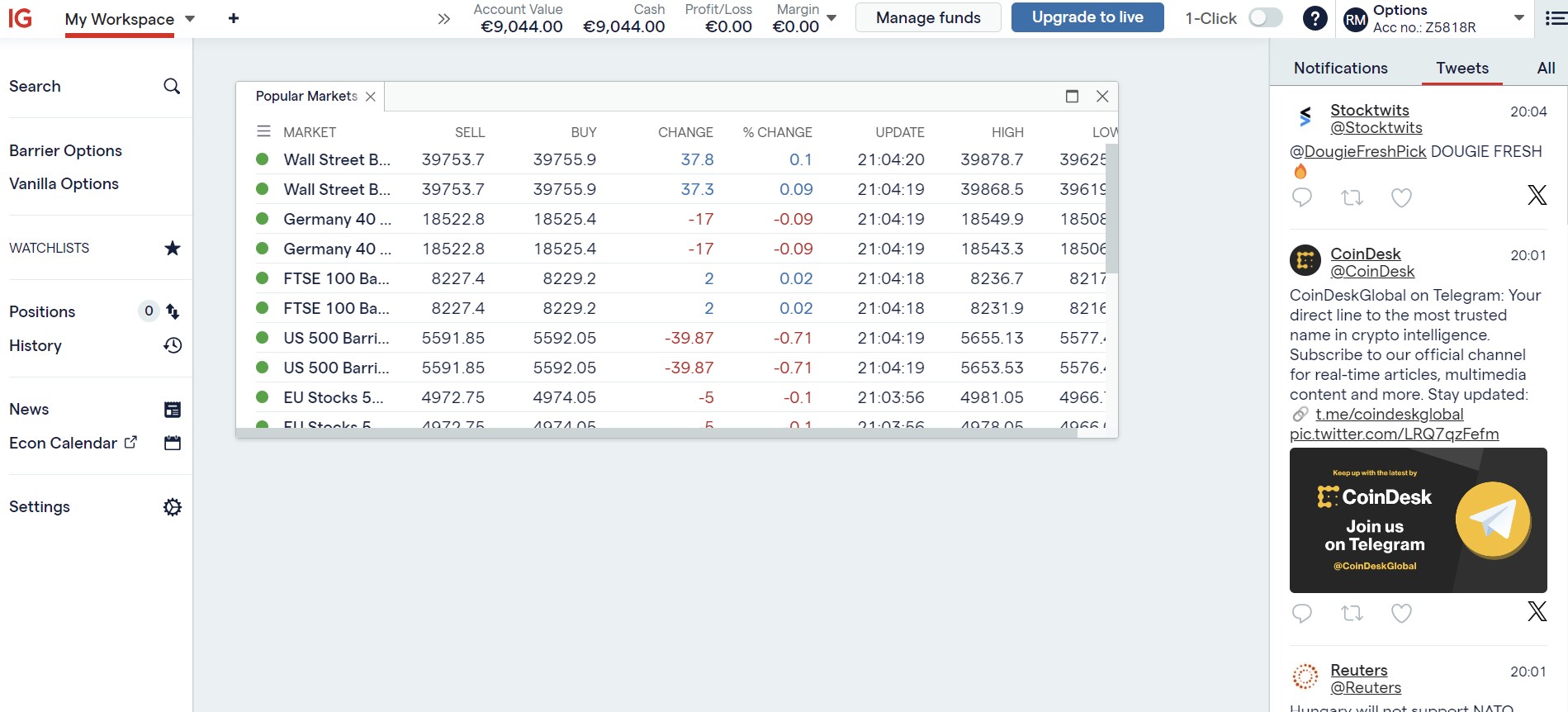The width and height of the screenshot is (1568, 712).
Task: Sort by the SELL column header
Action: (470, 132)
